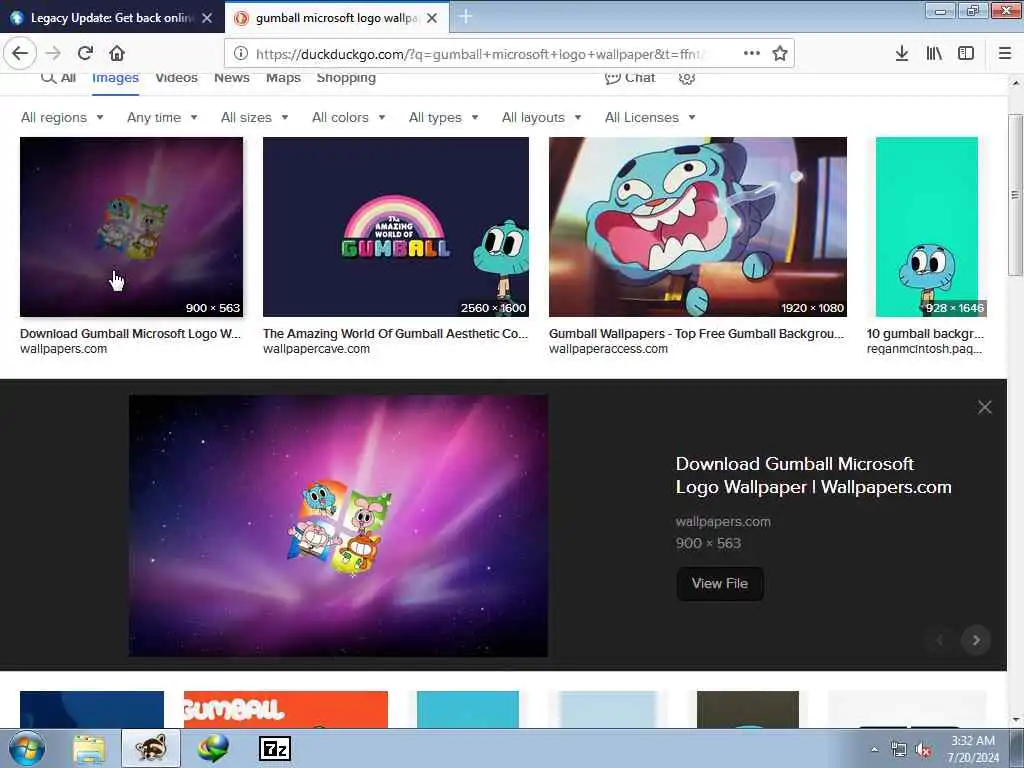Expand the All regions filter
This screenshot has height=768, width=1024.
(x=62, y=118)
